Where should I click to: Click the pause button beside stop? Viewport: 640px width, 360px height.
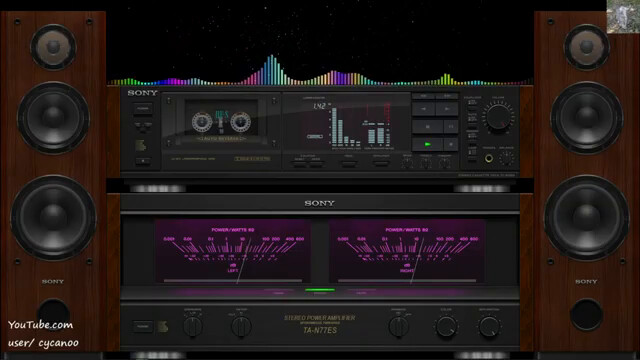coord(451,127)
